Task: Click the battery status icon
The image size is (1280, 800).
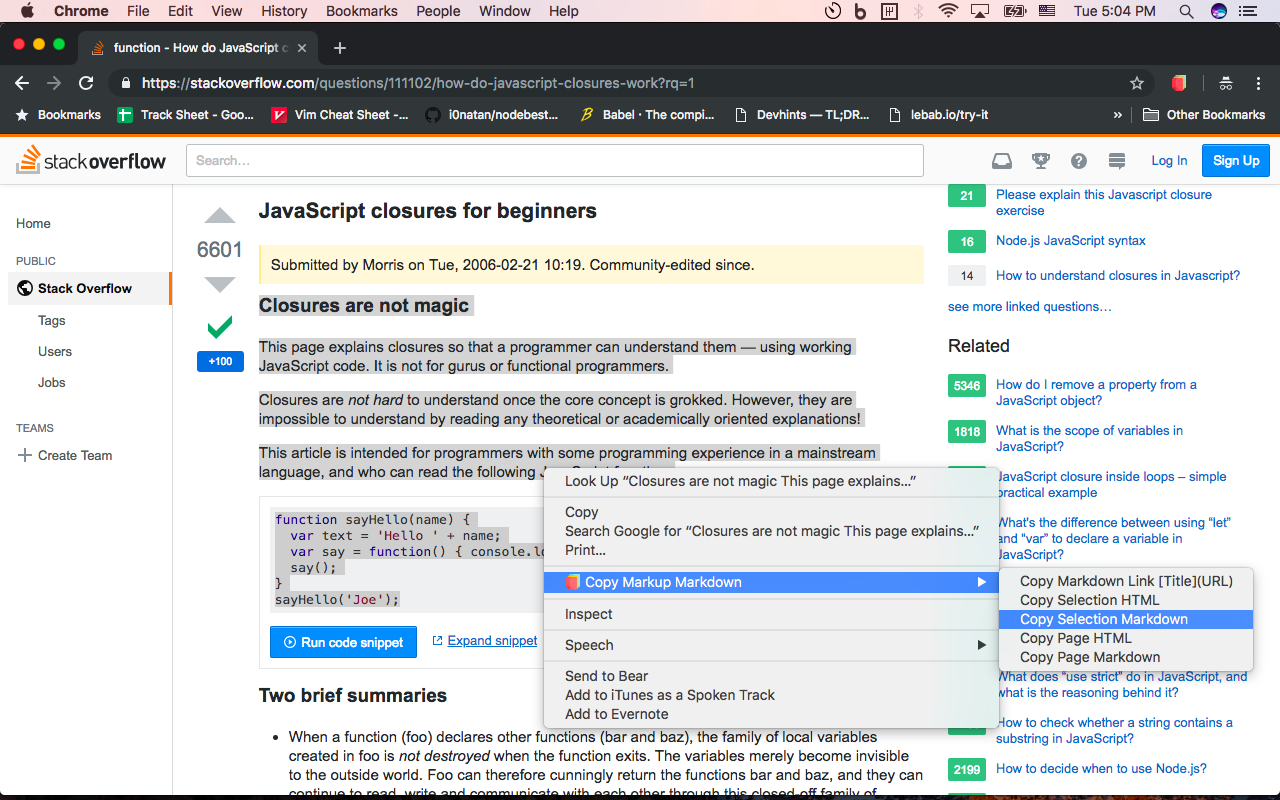Action: [1014, 11]
